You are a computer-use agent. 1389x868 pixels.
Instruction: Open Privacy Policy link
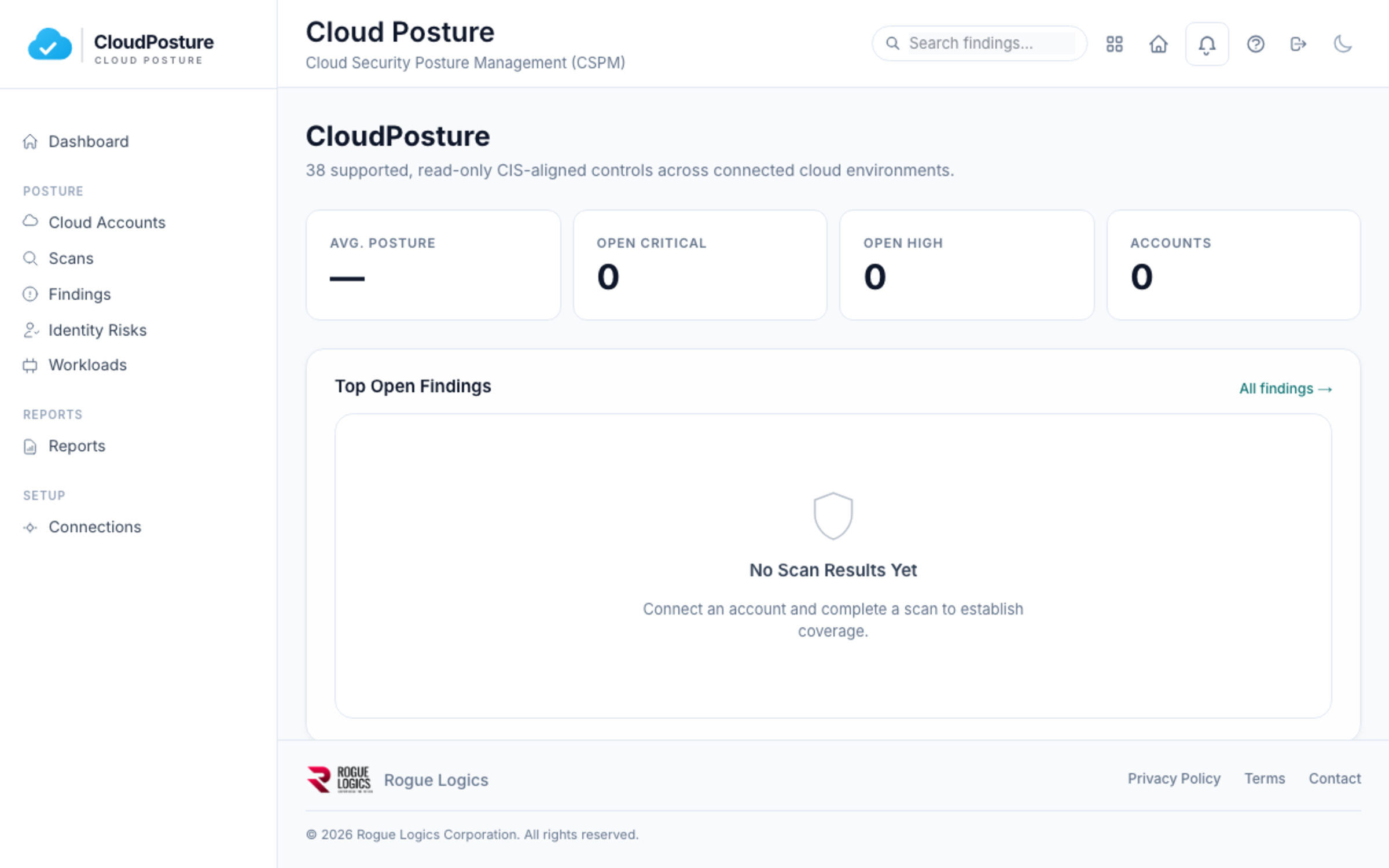pyautogui.click(x=1174, y=779)
